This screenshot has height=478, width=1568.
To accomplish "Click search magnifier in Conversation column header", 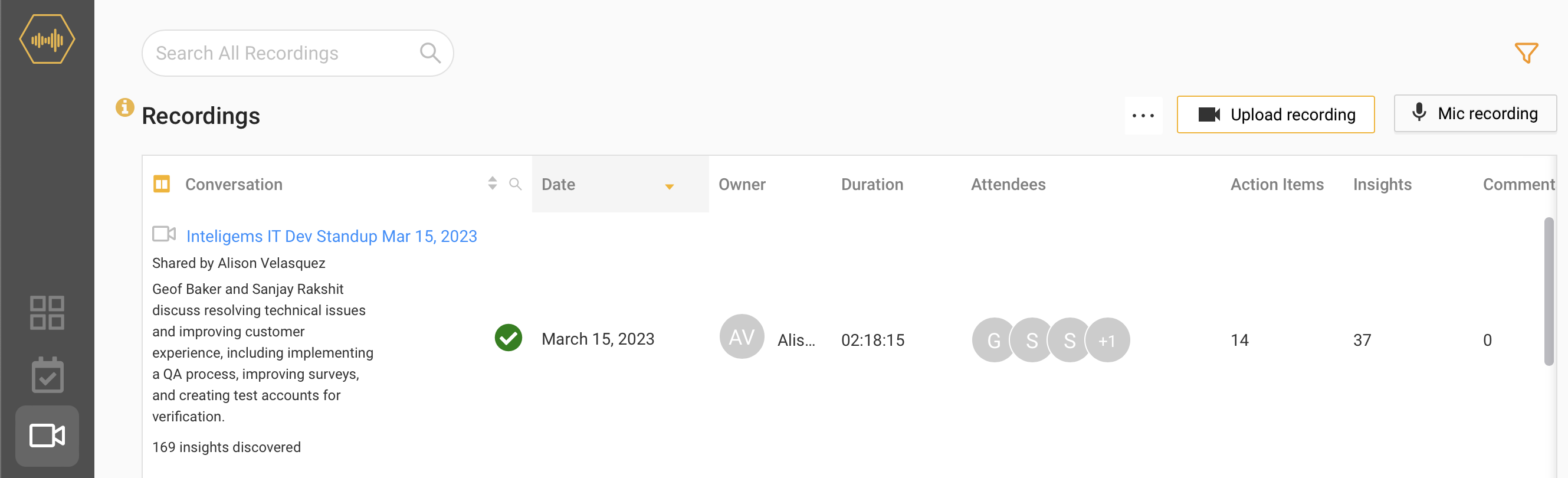I will 515,184.
